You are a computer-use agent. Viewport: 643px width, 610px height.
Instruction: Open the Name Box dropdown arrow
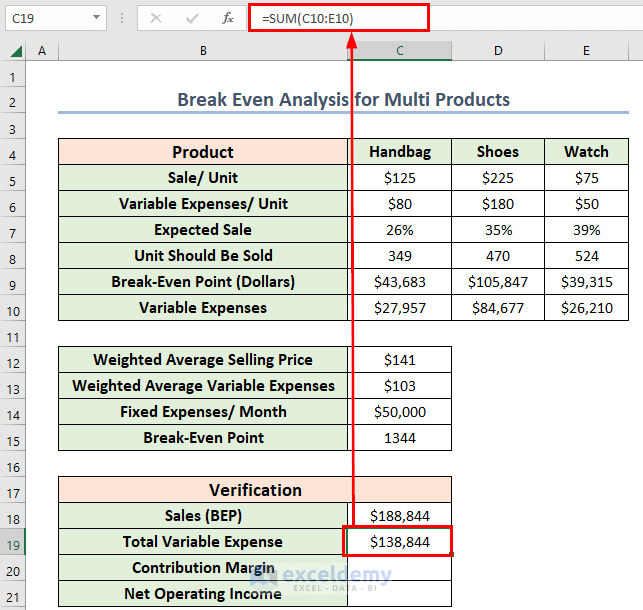[96, 18]
